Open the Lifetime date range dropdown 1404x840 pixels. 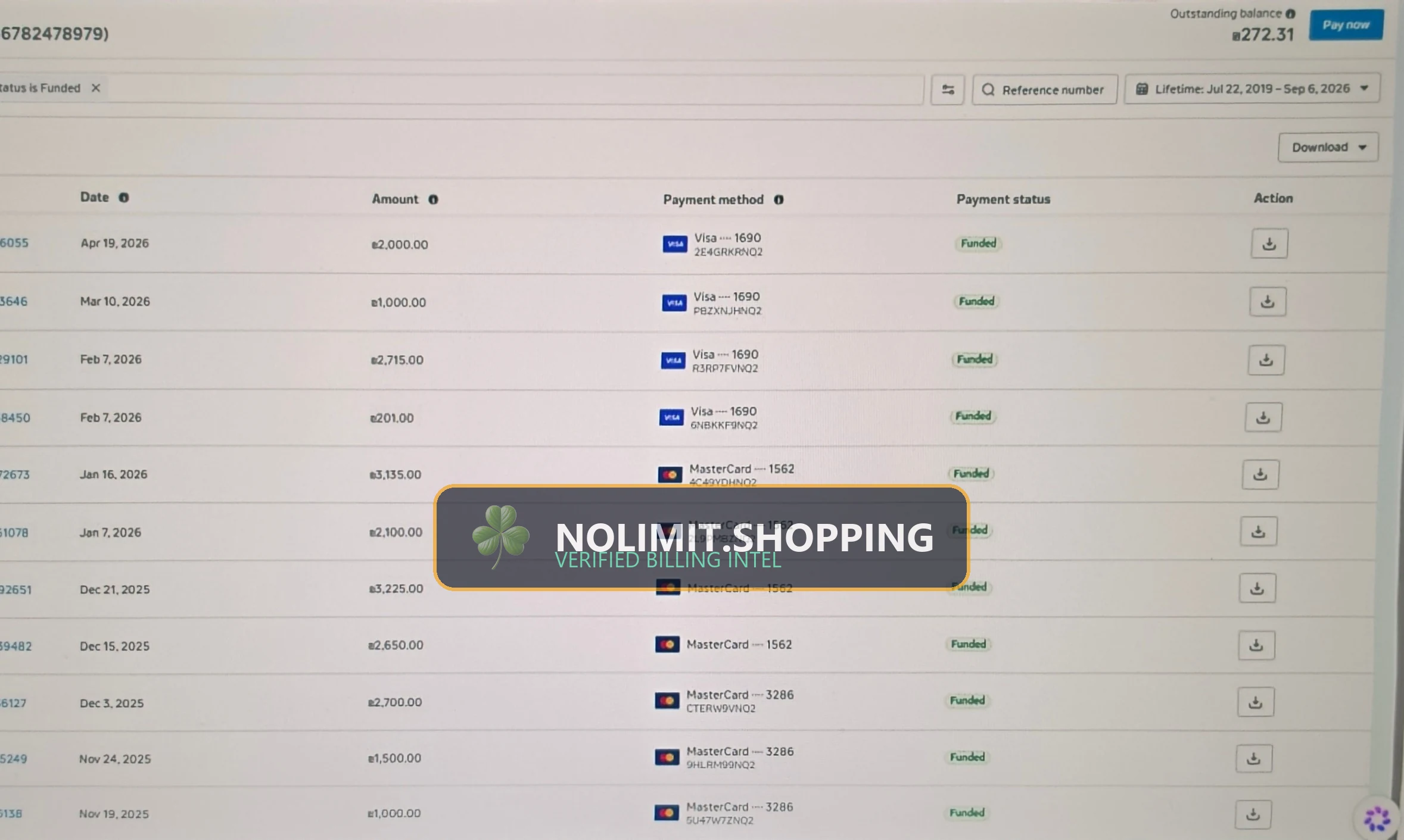(x=1252, y=89)
